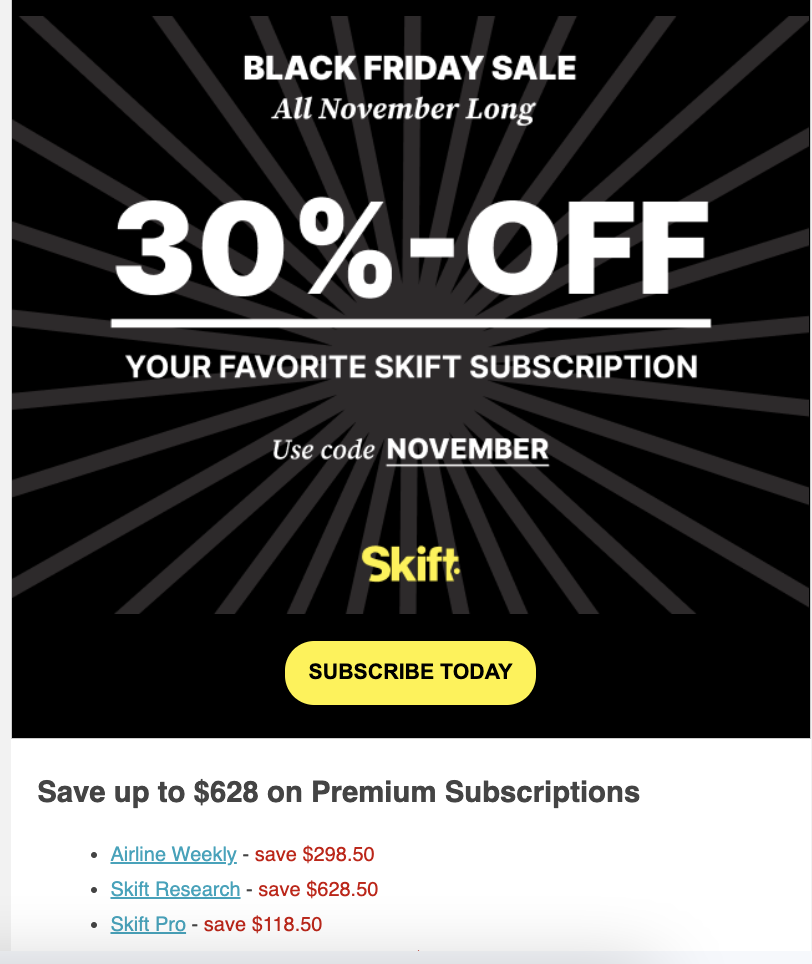The width and height of the screenshot is (812, 964).
Task: Click the white line under 30%-OFF
Action: point(410,323)
